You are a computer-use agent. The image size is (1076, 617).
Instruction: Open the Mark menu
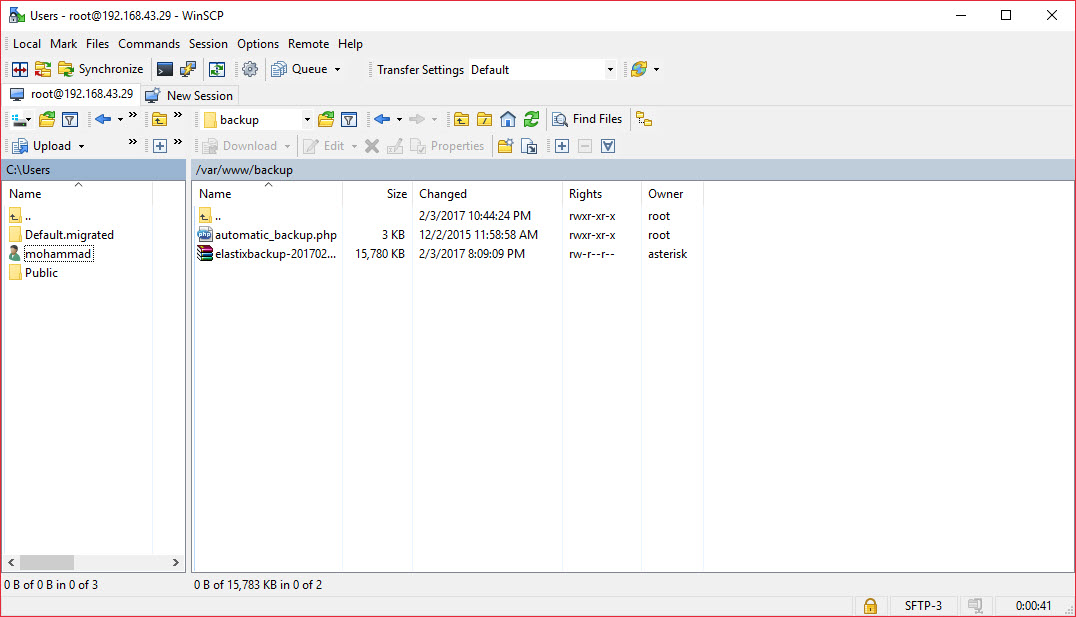[x=63, y=44]
